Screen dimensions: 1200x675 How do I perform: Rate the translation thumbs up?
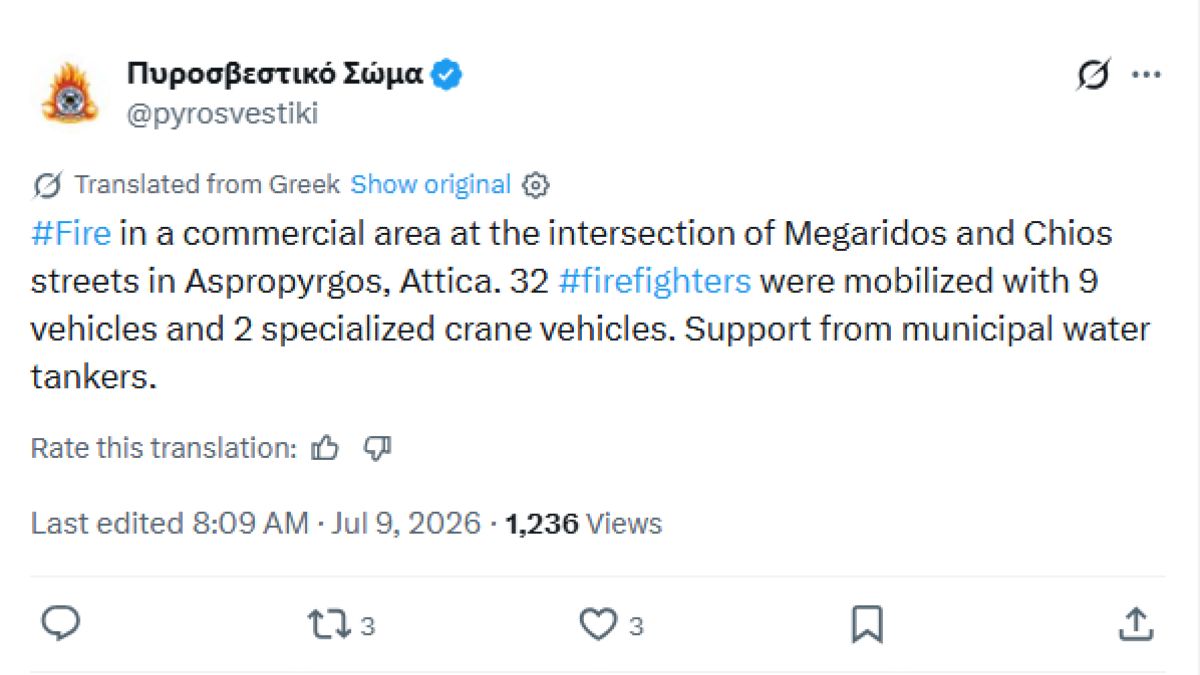(325, 449)
